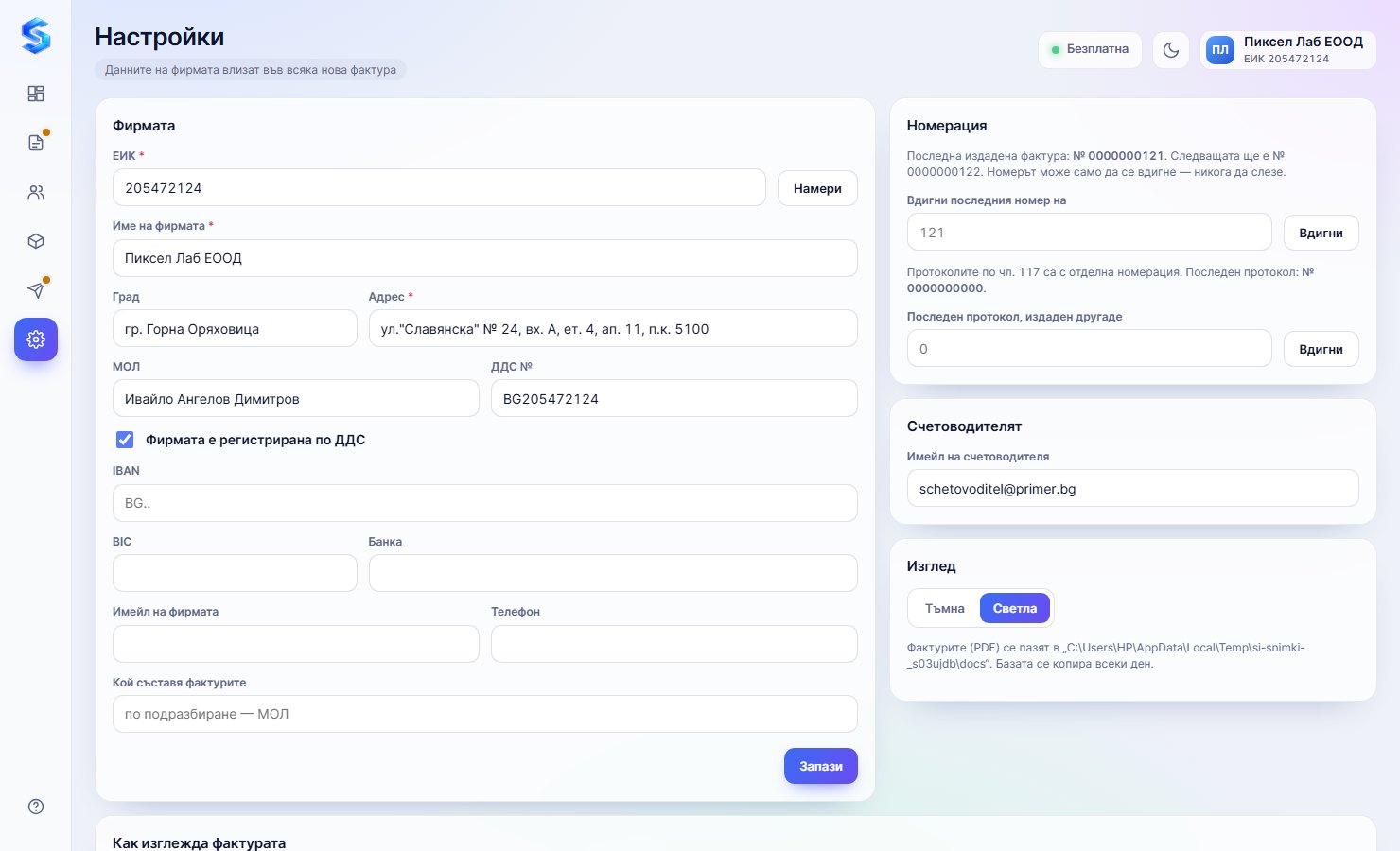Click the Счетоводителят section heading
This screenshot has height=851, width=1400.
[964, 426]
